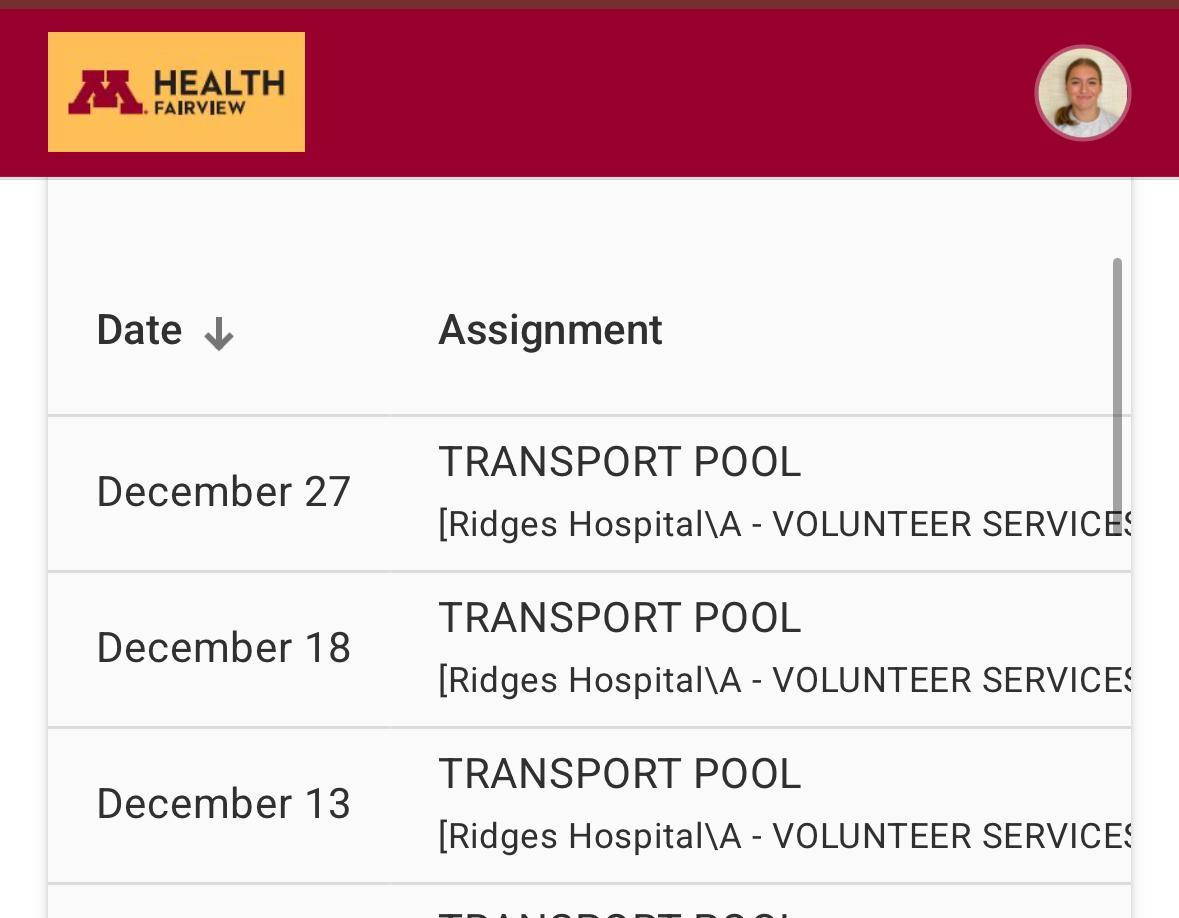Open TRANSPORT POOL assignment for December 18

620,618
